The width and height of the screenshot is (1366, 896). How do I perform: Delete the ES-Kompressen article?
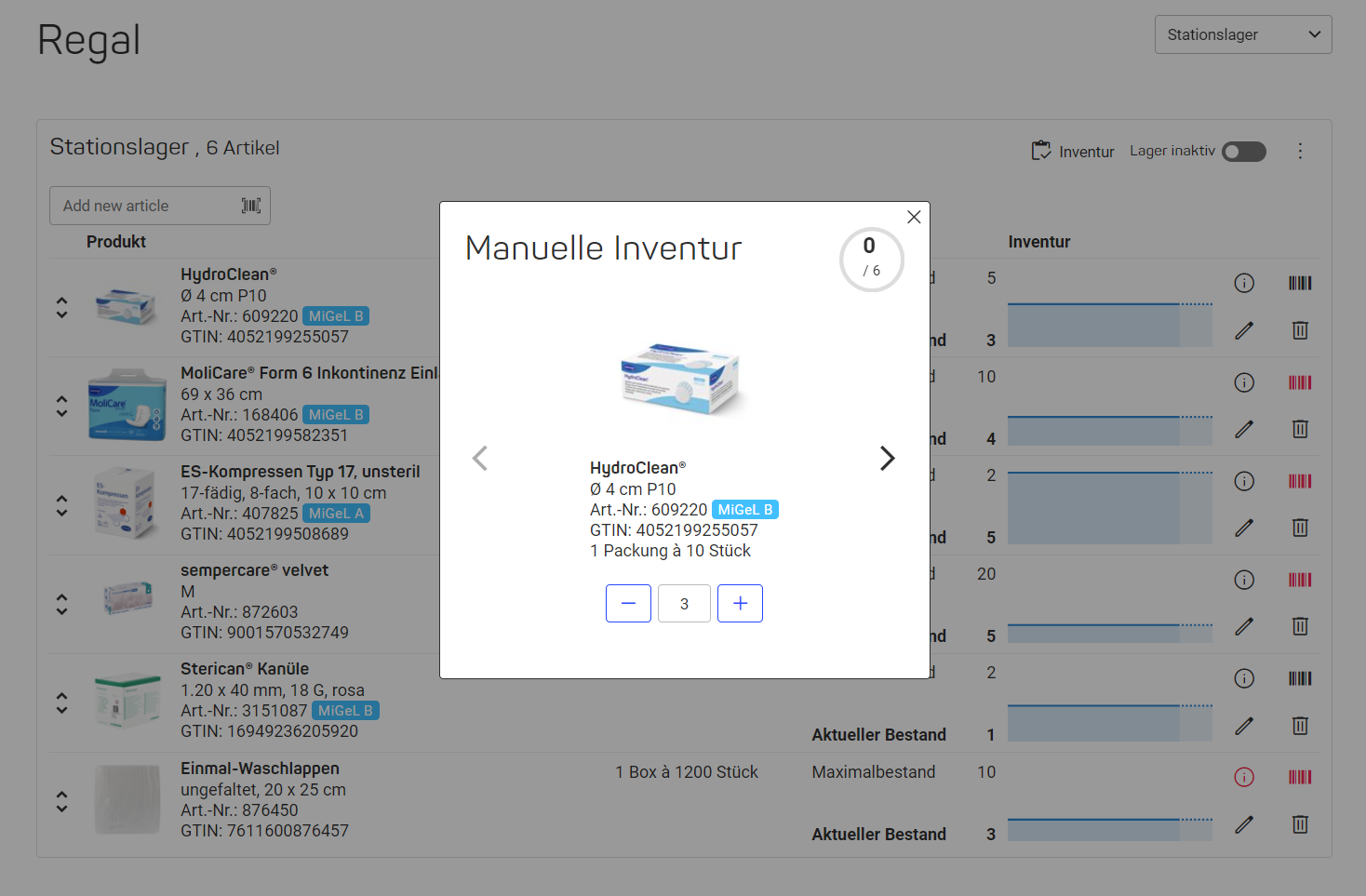pyautogui.click(x=1300, y=528)
